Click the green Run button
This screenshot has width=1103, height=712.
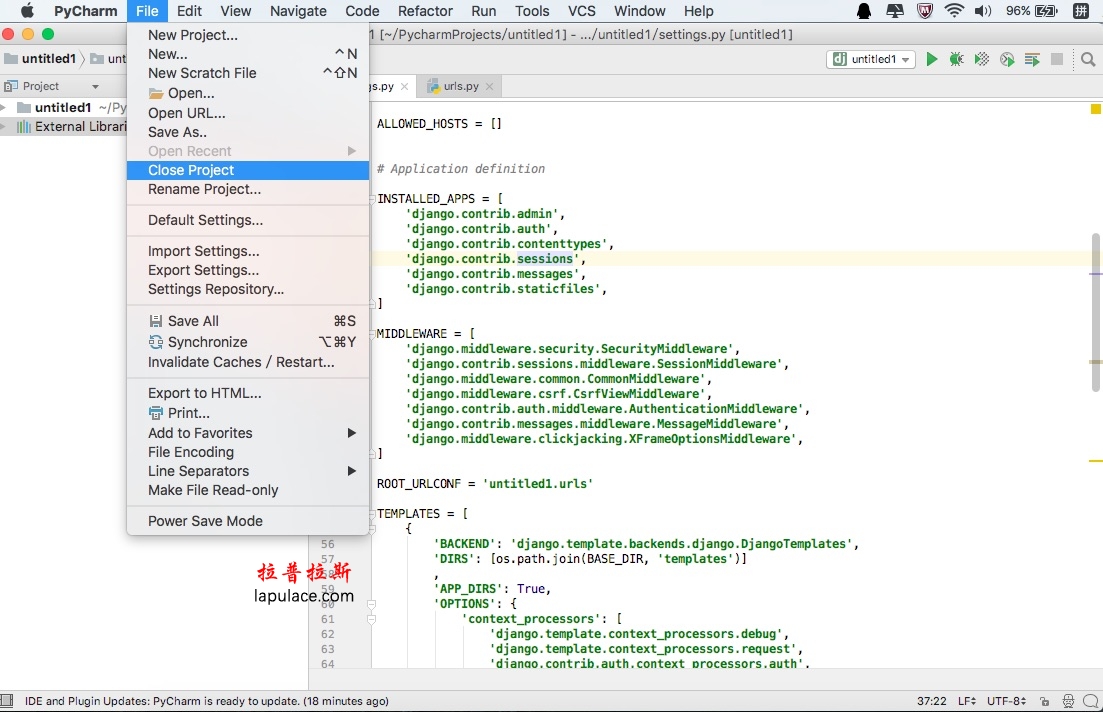coord(931,59)
